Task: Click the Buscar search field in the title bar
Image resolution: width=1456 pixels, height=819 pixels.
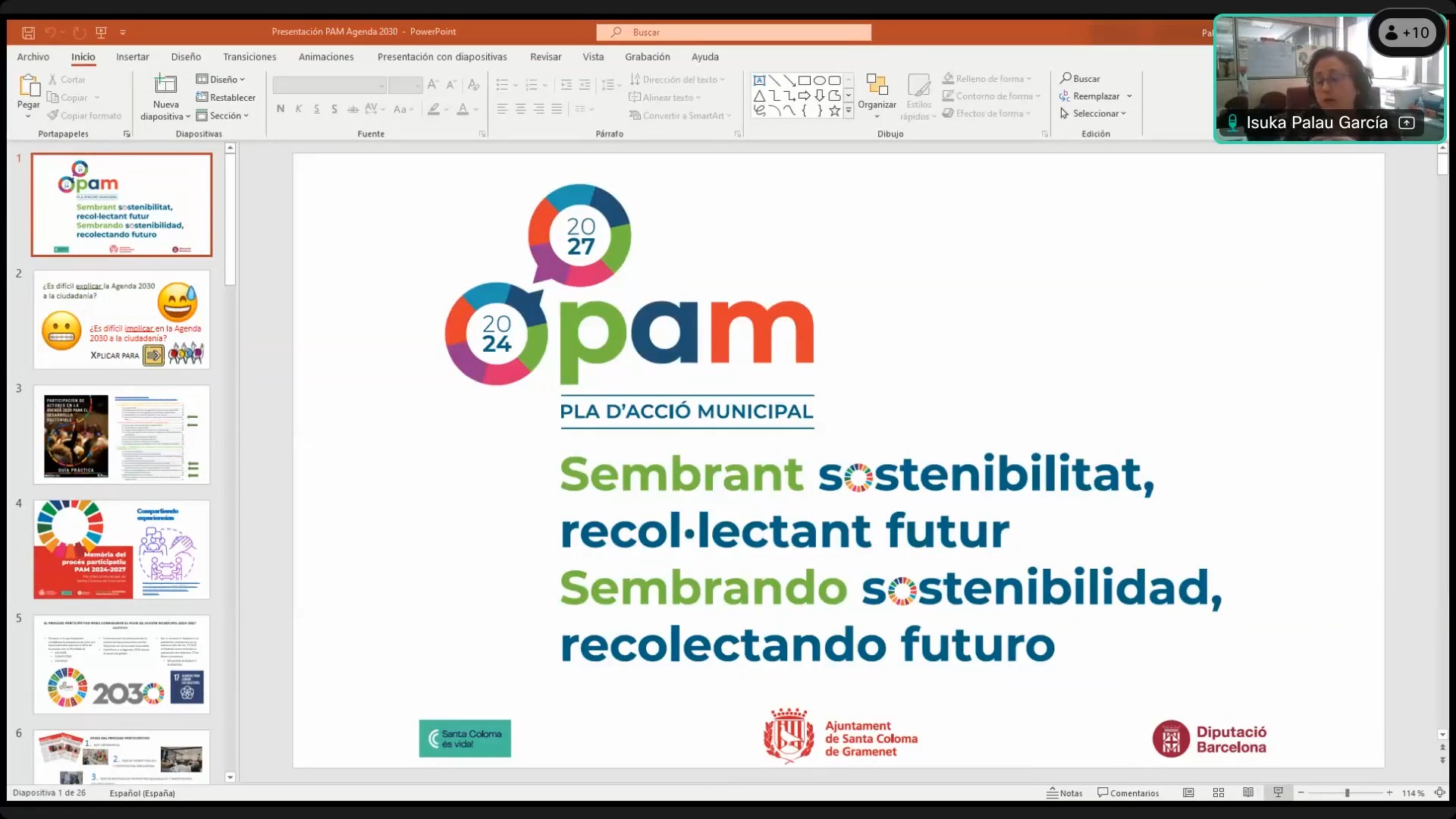Action: (733, 32)
